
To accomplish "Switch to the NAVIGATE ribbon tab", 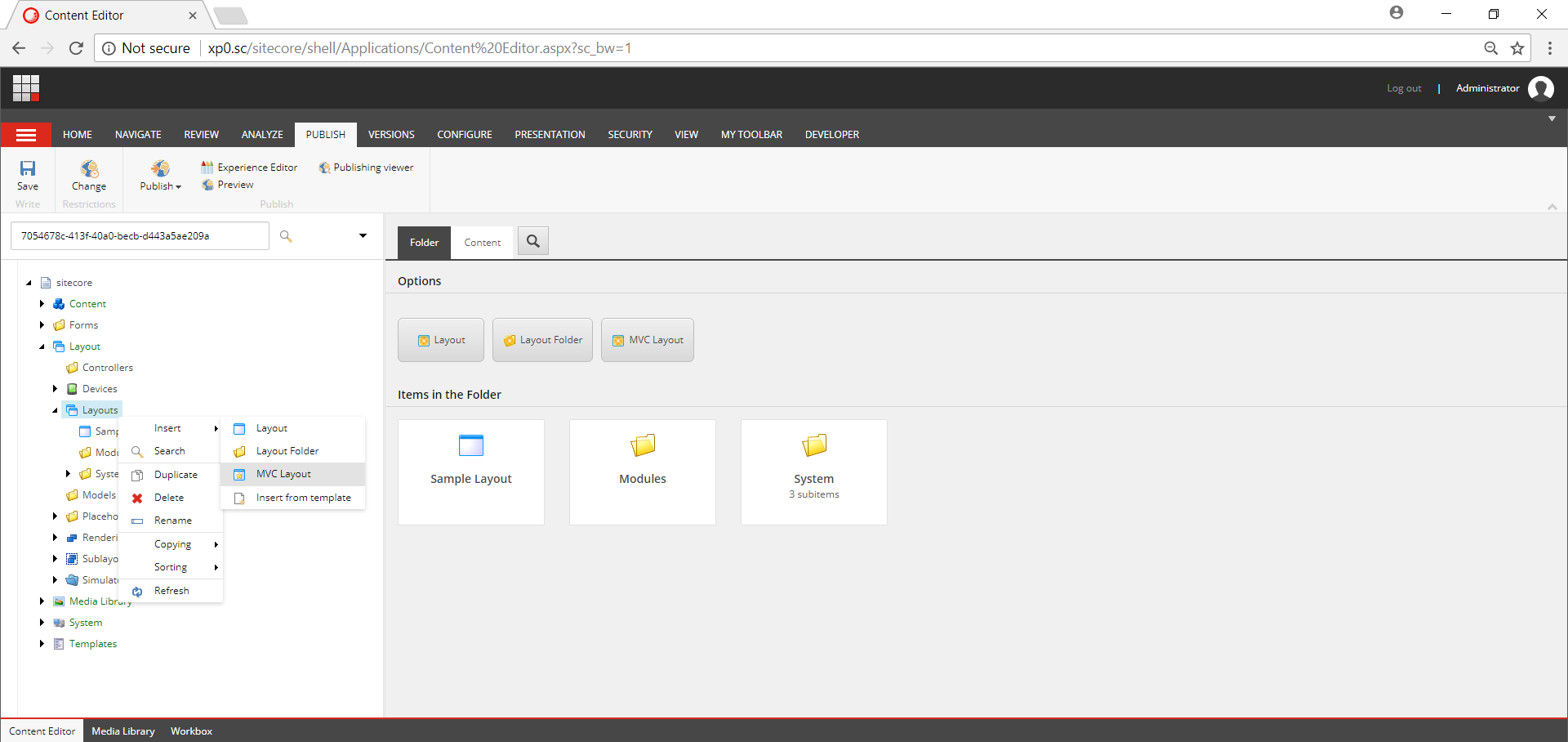I will tap(138, 135).
